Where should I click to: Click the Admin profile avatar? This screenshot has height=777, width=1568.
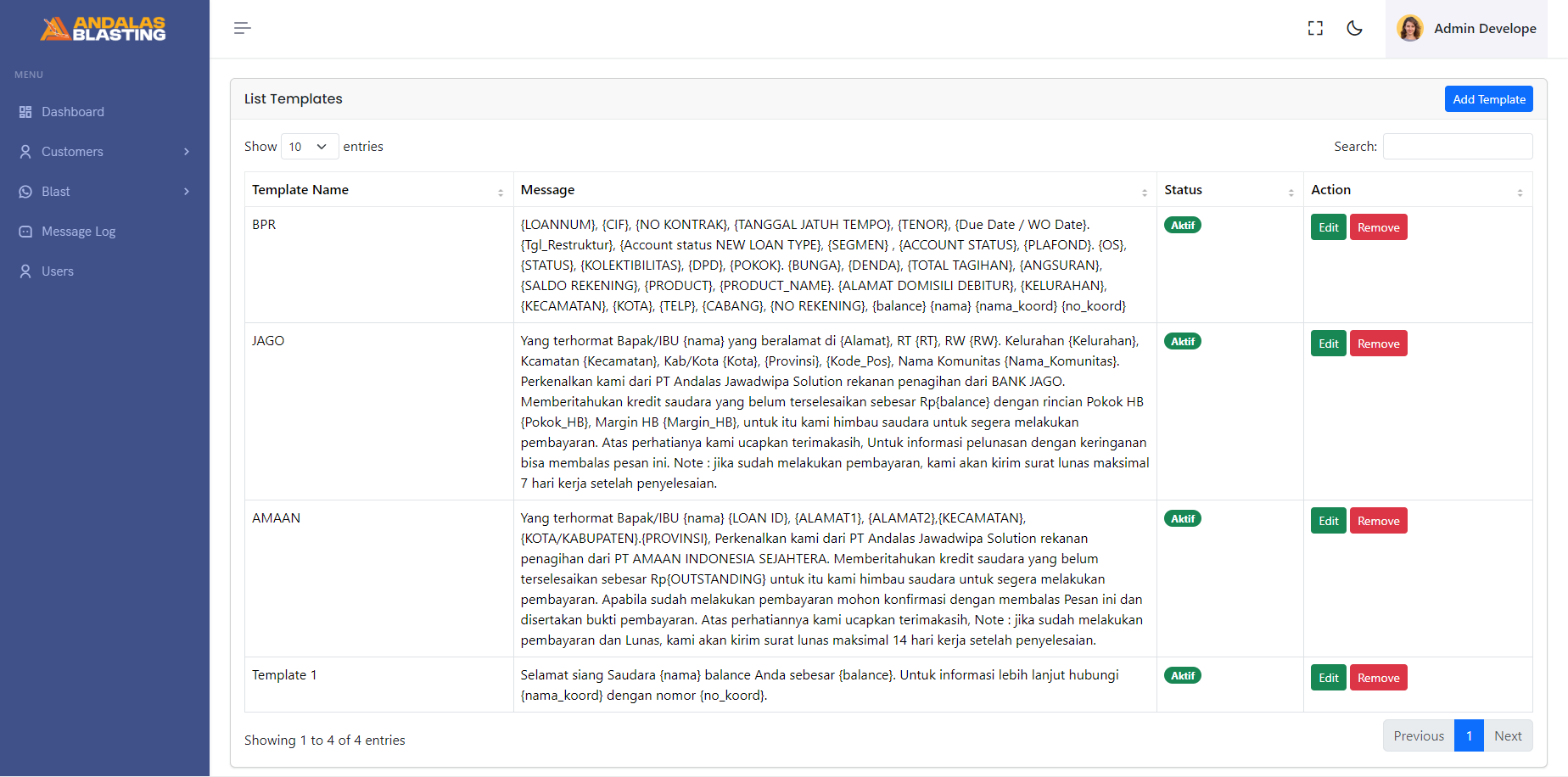click(x=1410, y=28)
